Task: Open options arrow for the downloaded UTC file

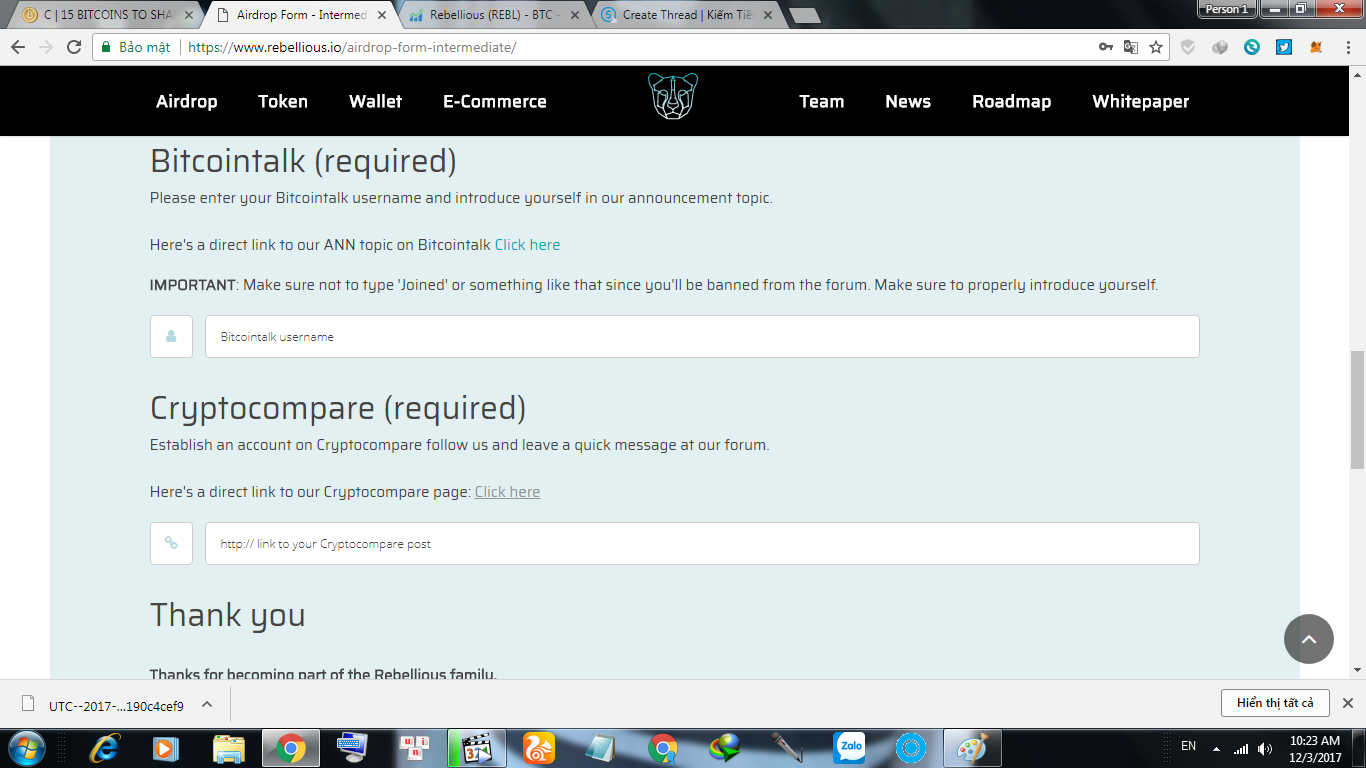Action: (207, 704)
